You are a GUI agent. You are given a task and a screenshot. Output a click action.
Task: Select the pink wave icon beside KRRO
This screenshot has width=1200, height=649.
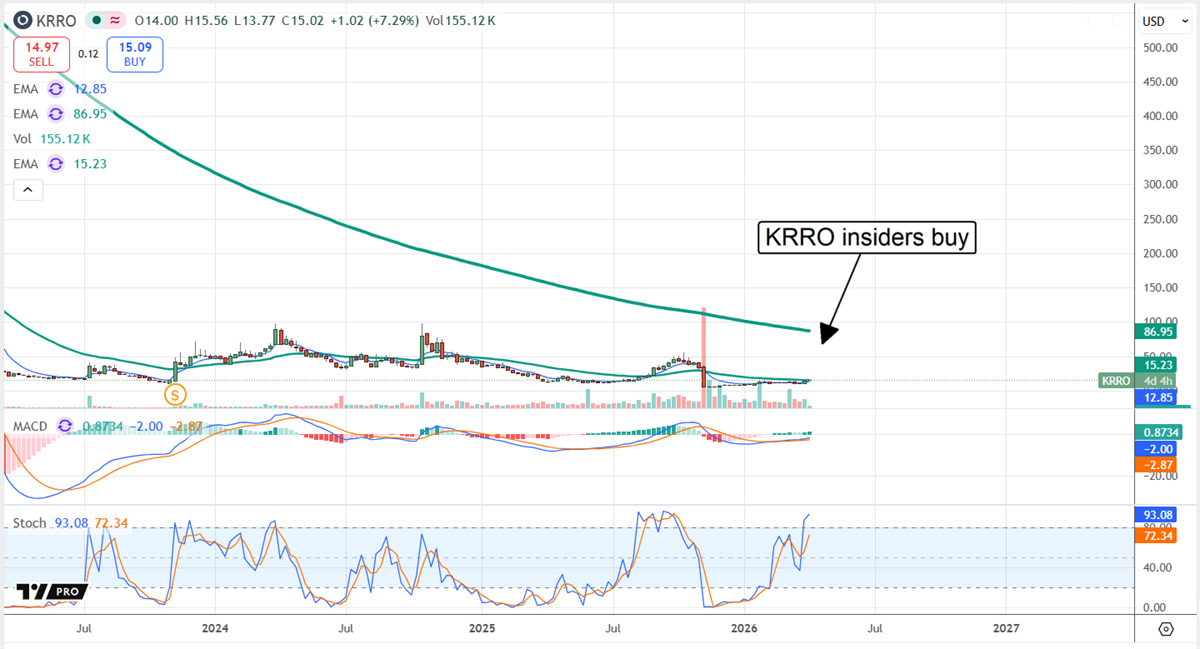click(x=115, y=19)
